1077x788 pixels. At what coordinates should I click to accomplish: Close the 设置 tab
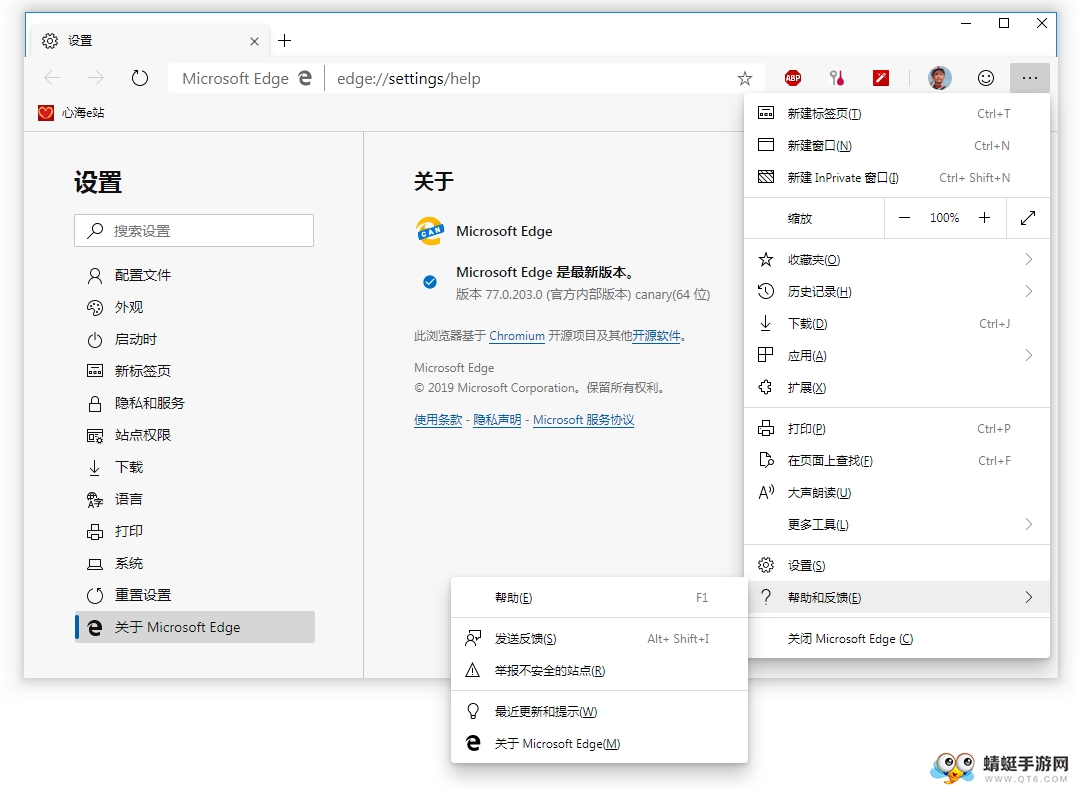[x=254, y=41]
